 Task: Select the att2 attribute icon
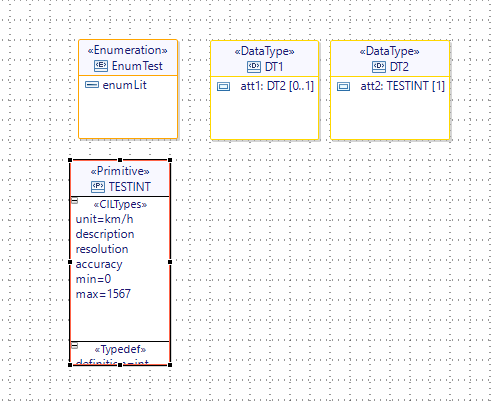343,87
